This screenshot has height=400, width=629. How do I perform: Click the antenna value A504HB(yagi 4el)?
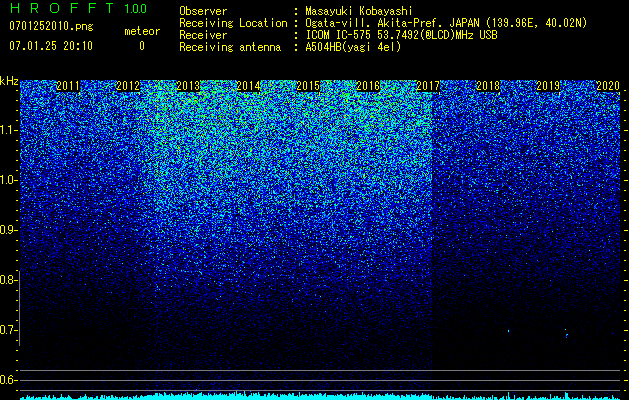coord(353,47)
